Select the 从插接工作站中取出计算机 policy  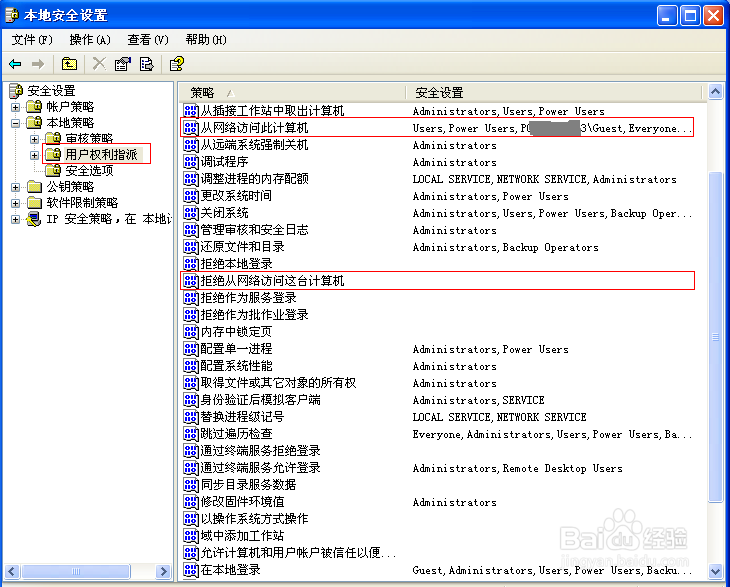(272, 111)
